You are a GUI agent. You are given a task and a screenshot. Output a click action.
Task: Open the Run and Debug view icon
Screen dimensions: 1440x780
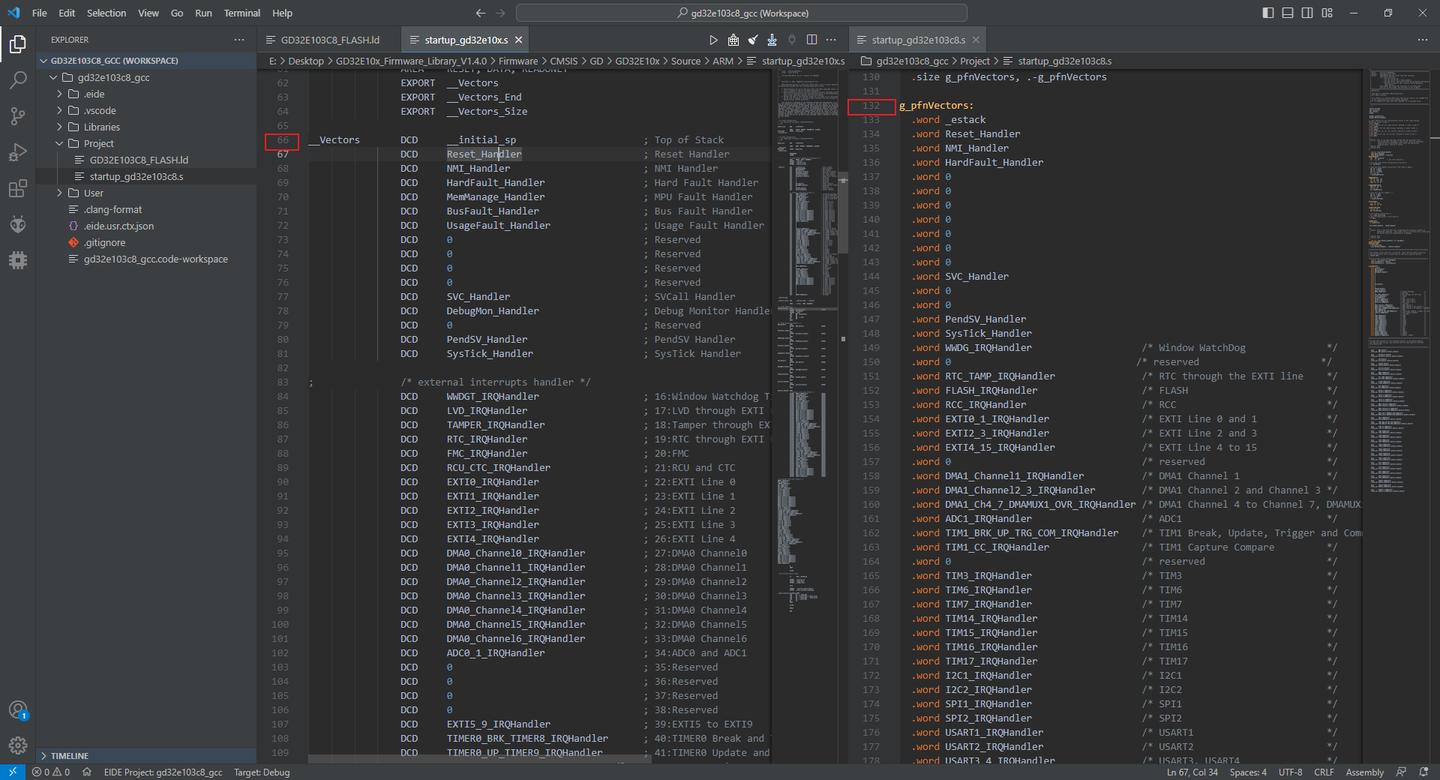[18, 151]
